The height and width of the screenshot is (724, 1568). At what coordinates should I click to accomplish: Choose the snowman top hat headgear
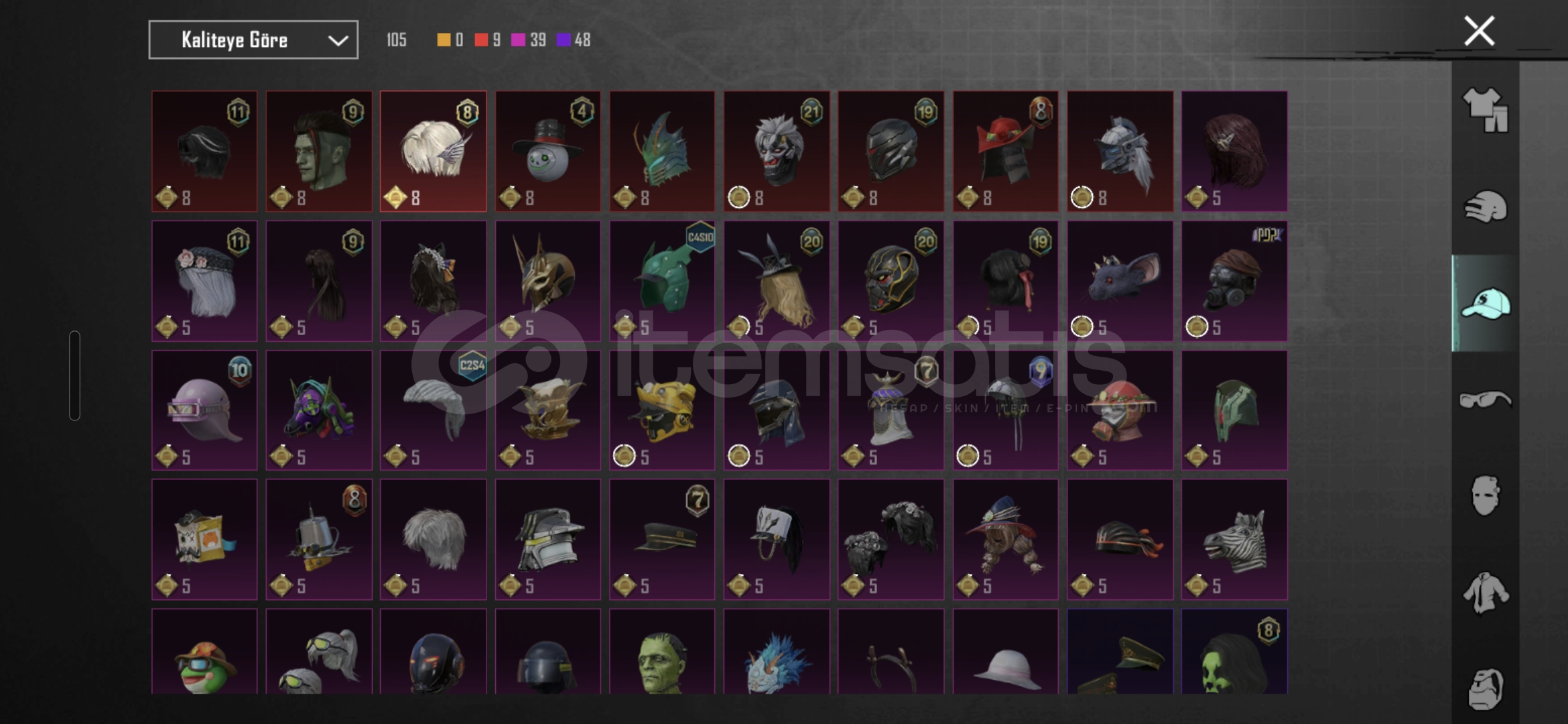[548, 152]
